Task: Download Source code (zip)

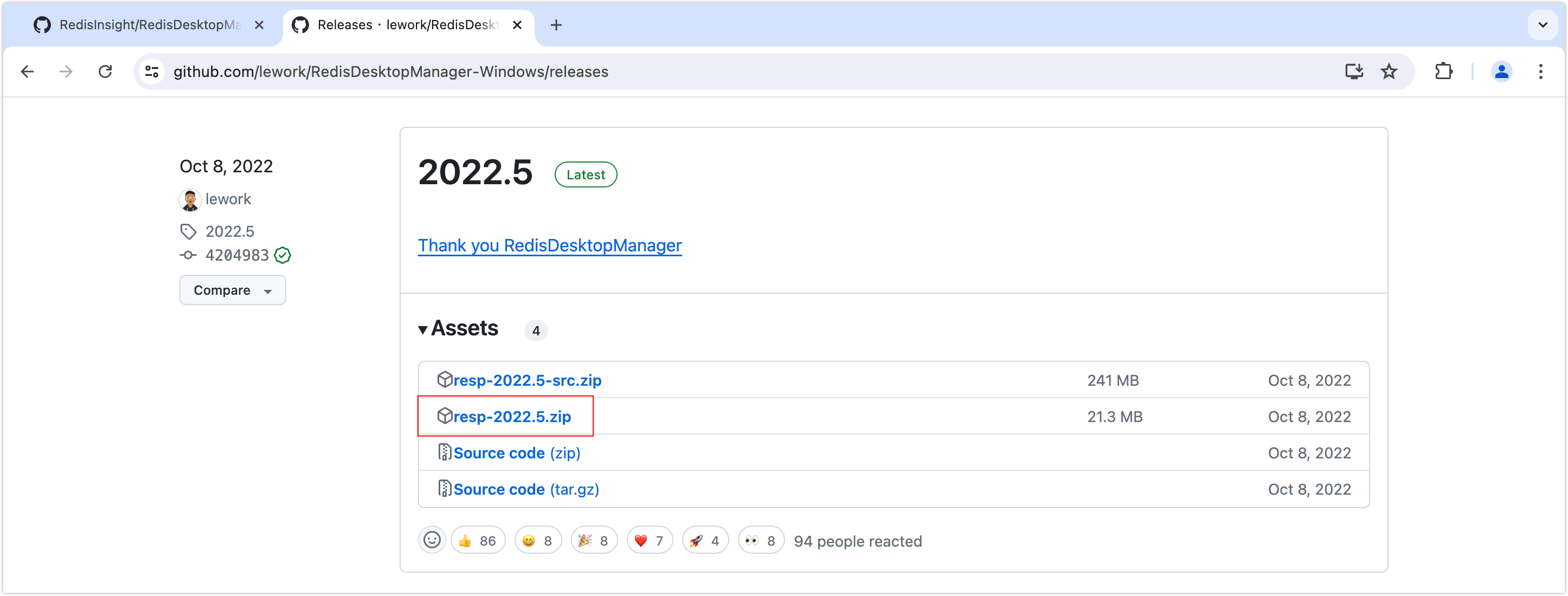Action: click(517, 453)
